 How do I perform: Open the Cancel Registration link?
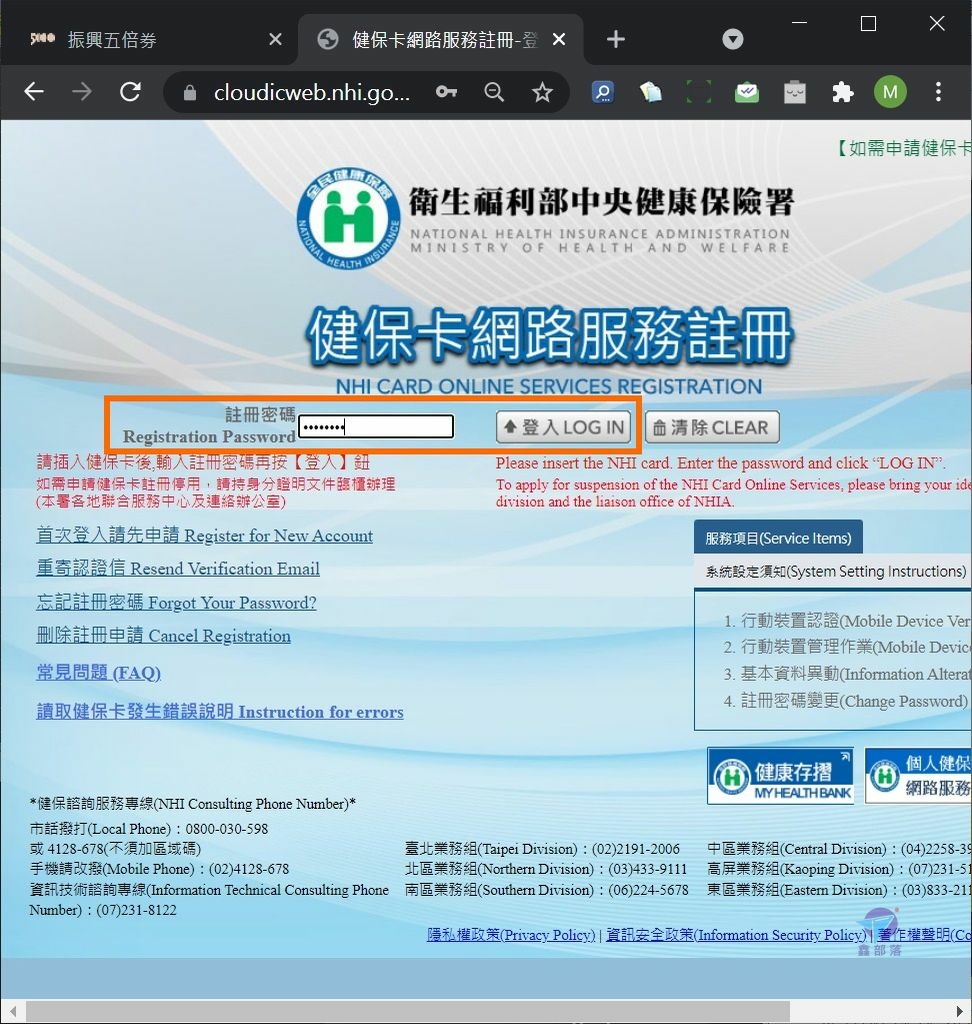click(x=163, y=635)
